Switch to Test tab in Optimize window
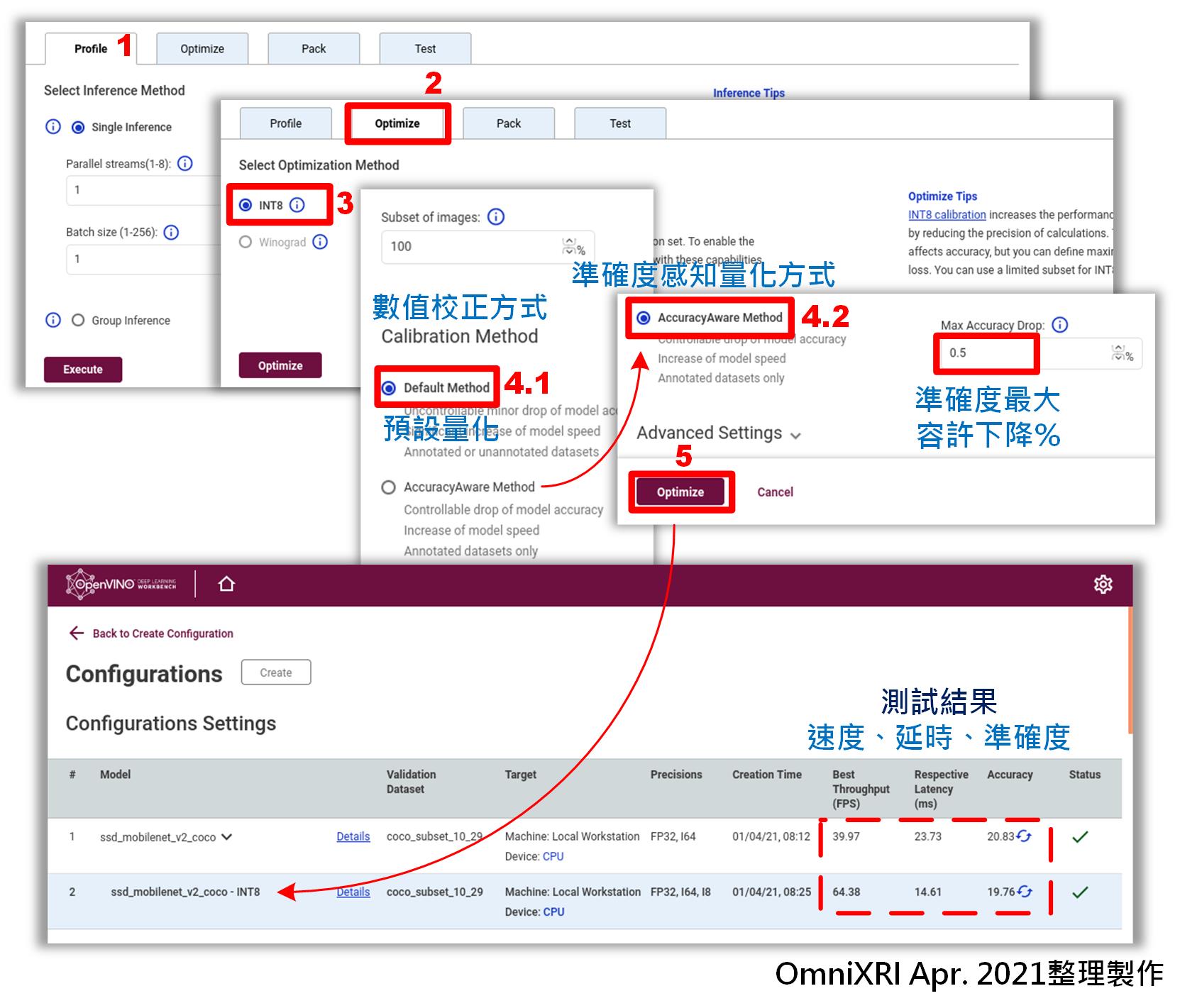Viewport: 1180px width, 1008px height. tap(620, 123)
